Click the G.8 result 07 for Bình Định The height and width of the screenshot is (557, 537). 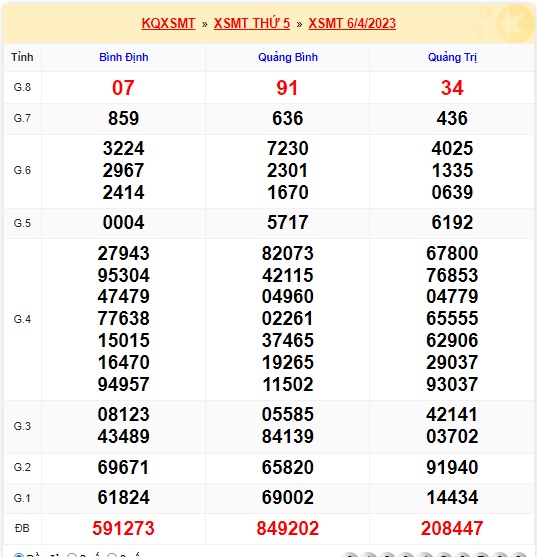(x=123, y=88)
